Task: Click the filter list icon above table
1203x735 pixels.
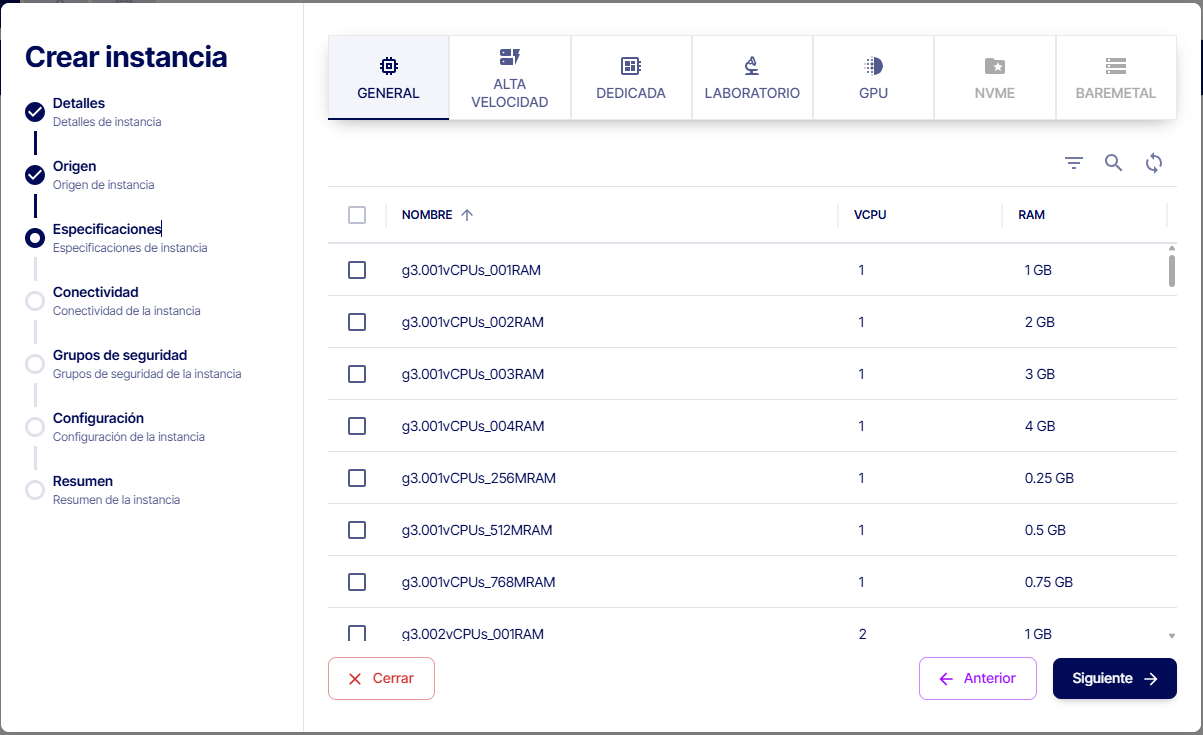Action: point(1074,163)
